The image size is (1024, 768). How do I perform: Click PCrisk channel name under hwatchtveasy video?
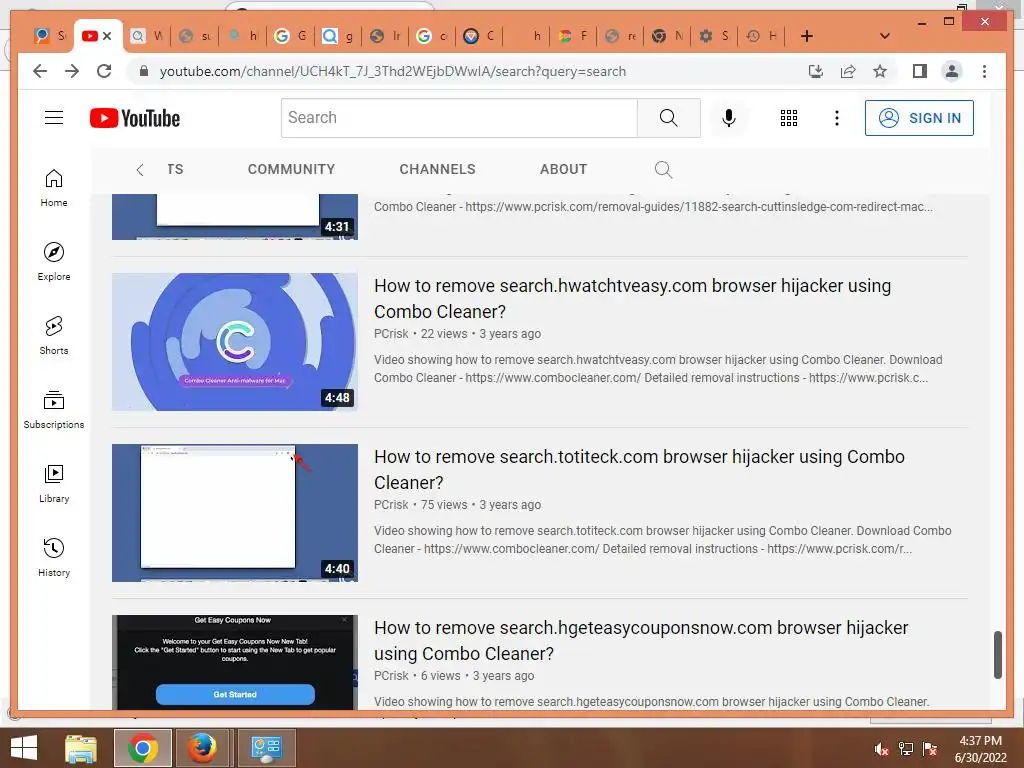[391, 334]
